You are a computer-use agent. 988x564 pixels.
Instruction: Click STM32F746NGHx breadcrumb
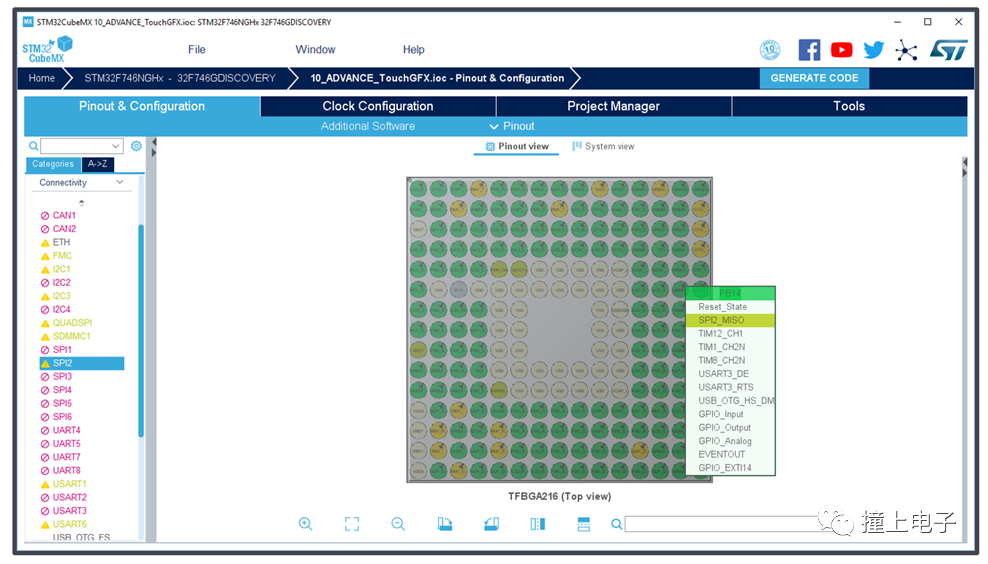tap(180, 78)
